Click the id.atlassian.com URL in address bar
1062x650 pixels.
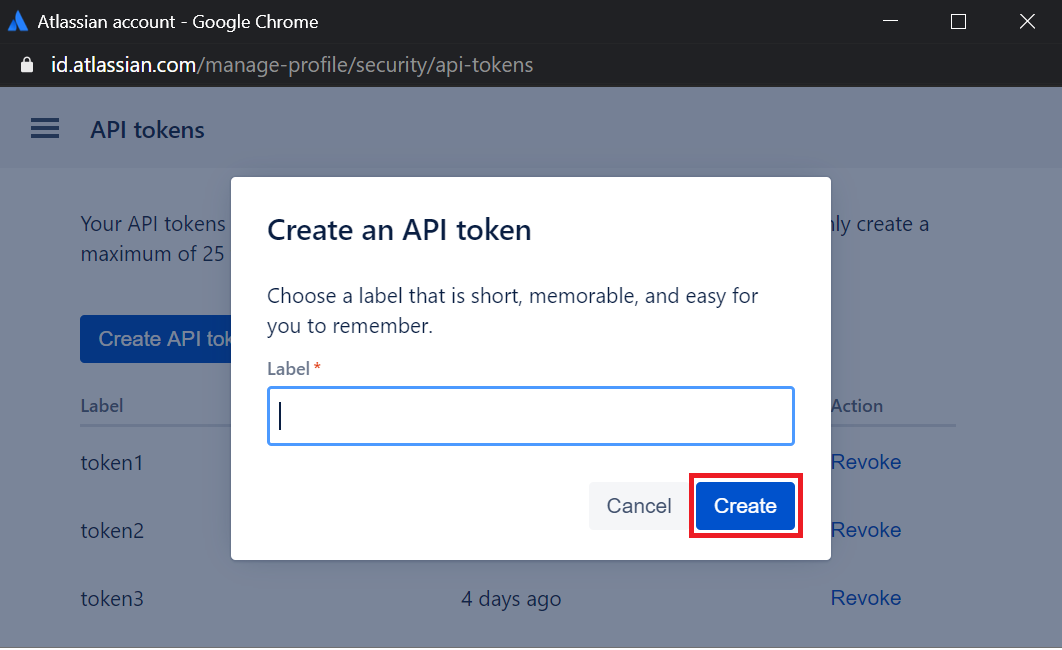point(292,65)
